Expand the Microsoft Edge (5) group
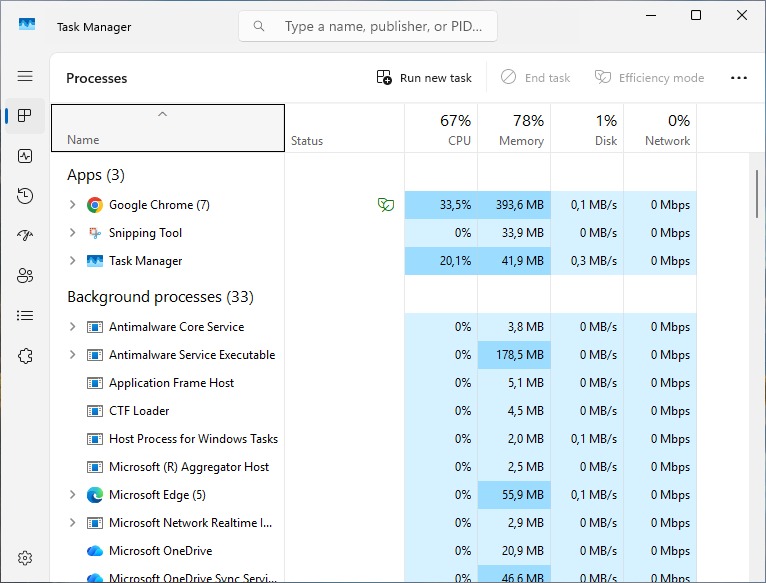Image resolution: width=766 pixels, height=583 pixels. pyautogui.click(x=72, y=495)
